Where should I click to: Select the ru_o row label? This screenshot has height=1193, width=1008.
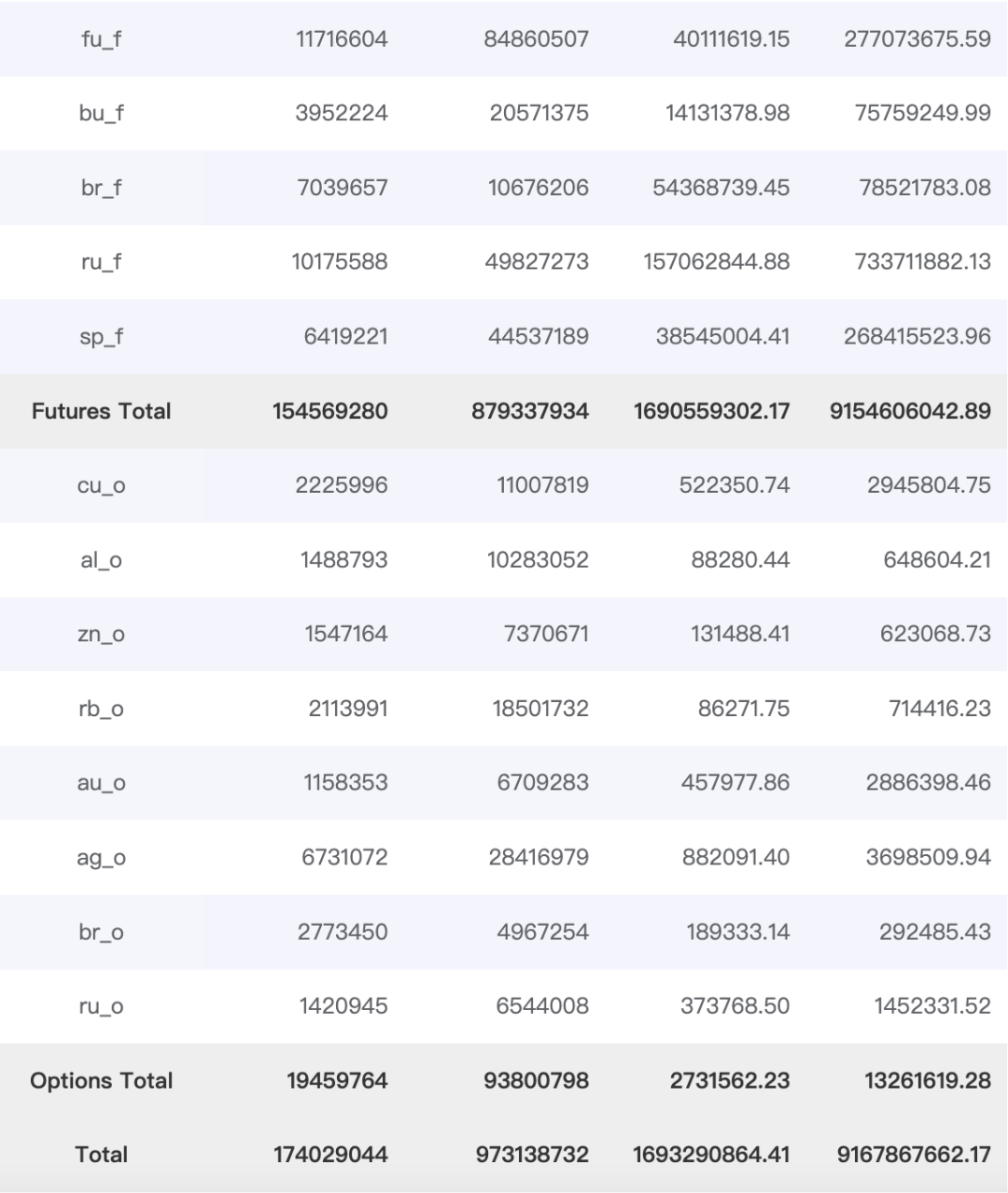point(101,1006)
